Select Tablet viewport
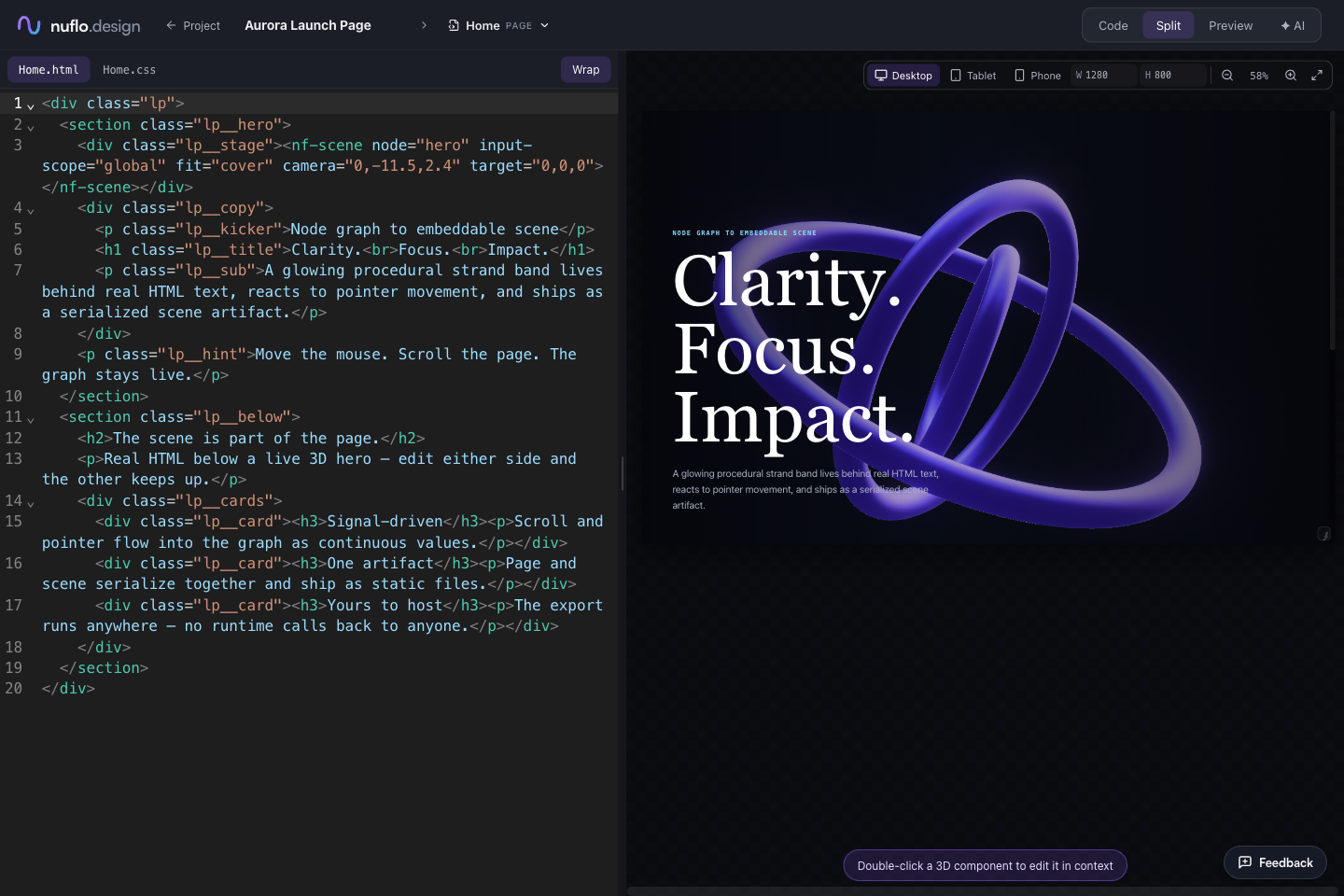1344x896 pixels. pyautogui.click(x=973, y=76)
